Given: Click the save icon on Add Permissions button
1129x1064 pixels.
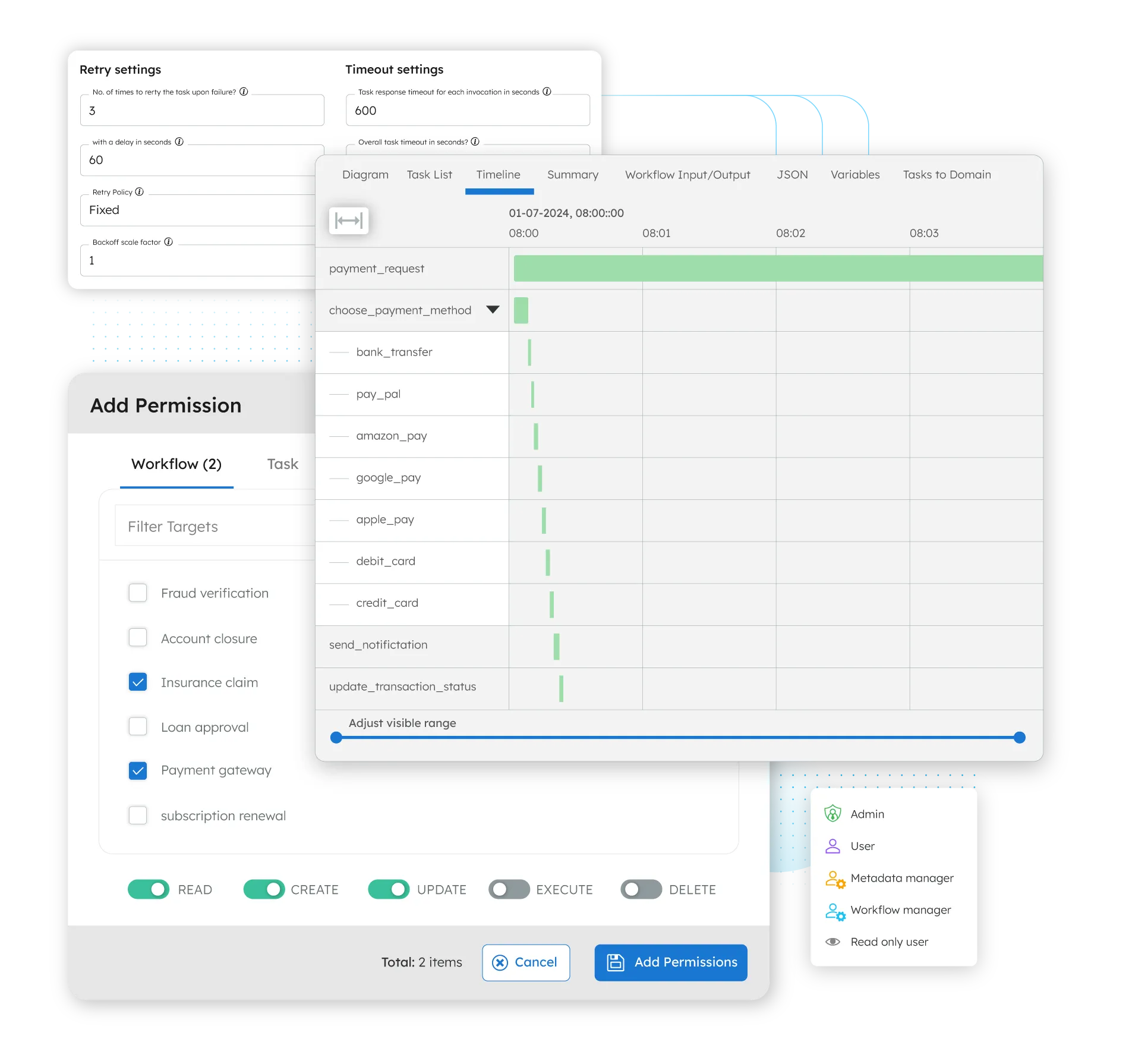Looking at the screenshot, I should tap(615, 962).
